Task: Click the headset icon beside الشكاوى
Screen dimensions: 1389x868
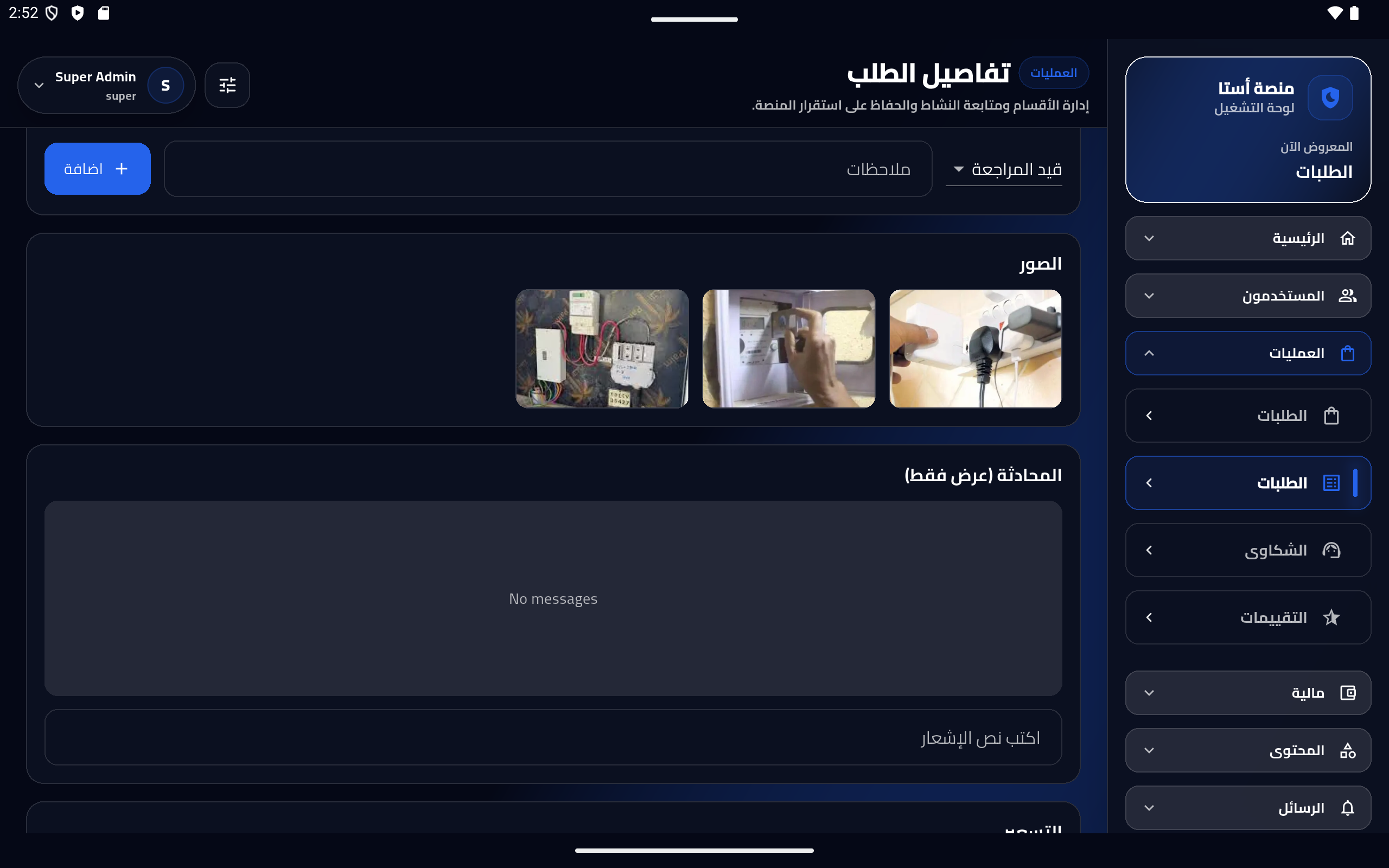Action: 1331,550
